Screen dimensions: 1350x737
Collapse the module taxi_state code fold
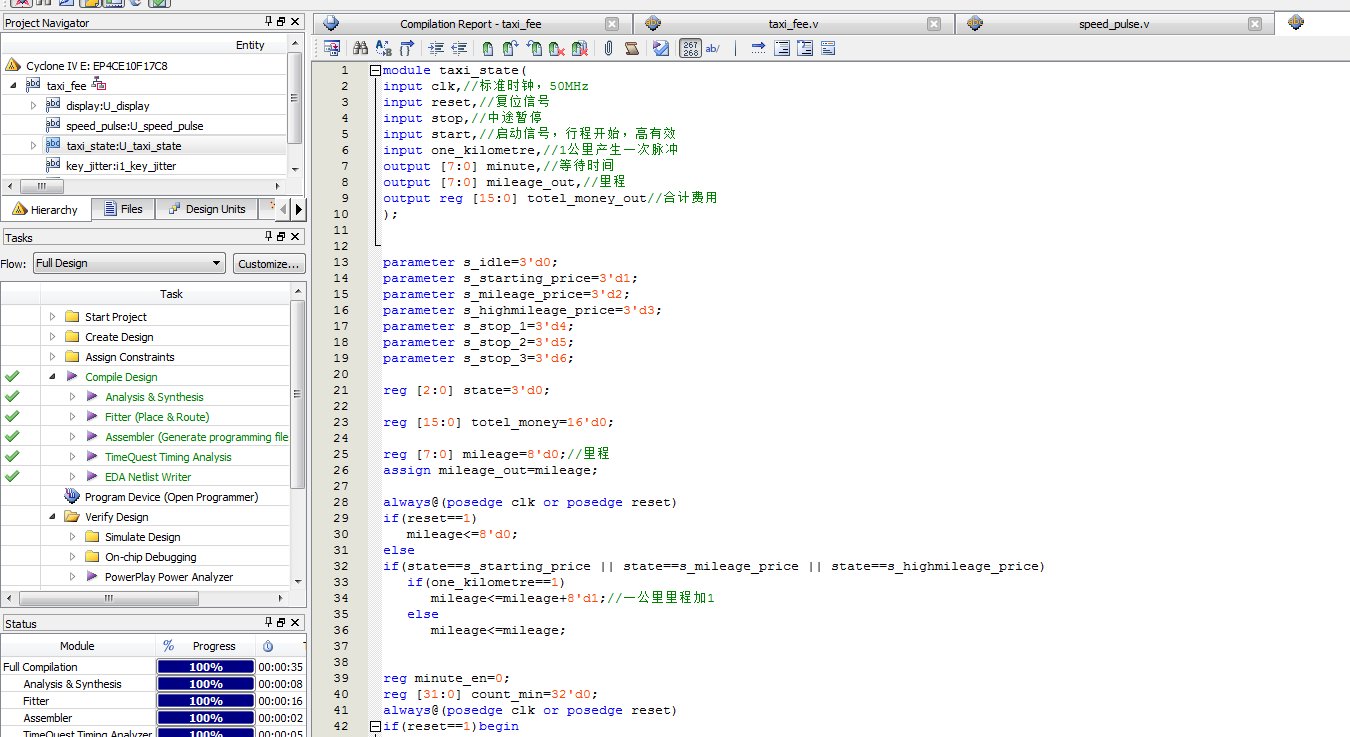pyautogui.click(x=375, y=70)
